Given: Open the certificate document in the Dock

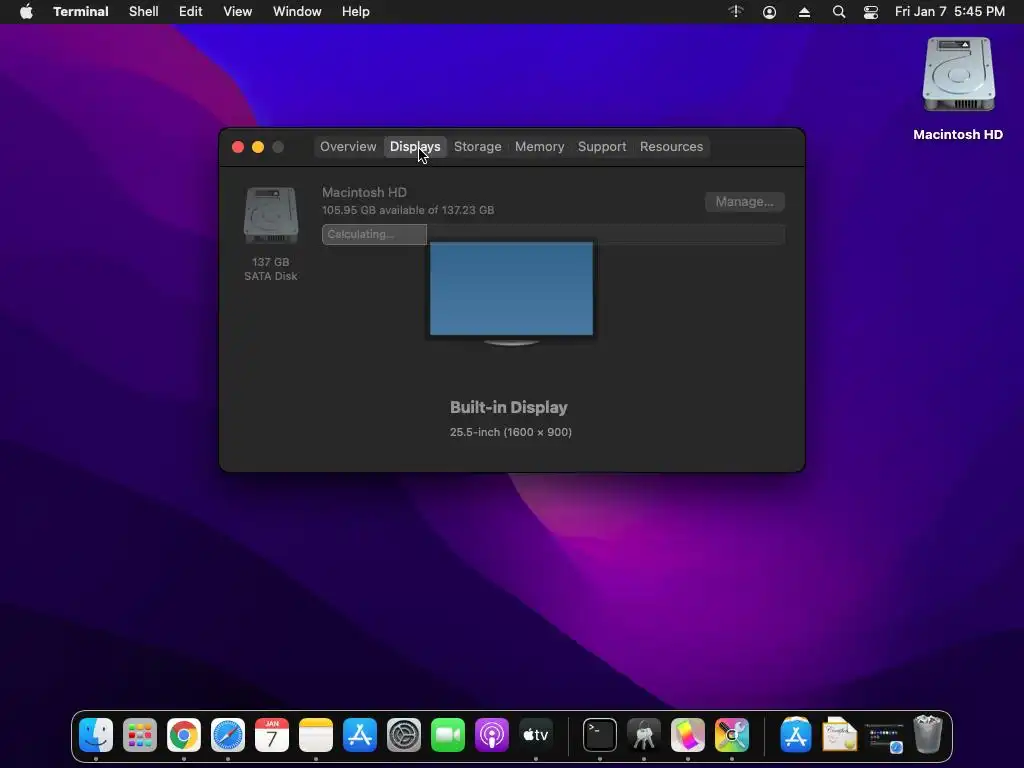Looking at the screenshot, I should (x=840, y=735).
